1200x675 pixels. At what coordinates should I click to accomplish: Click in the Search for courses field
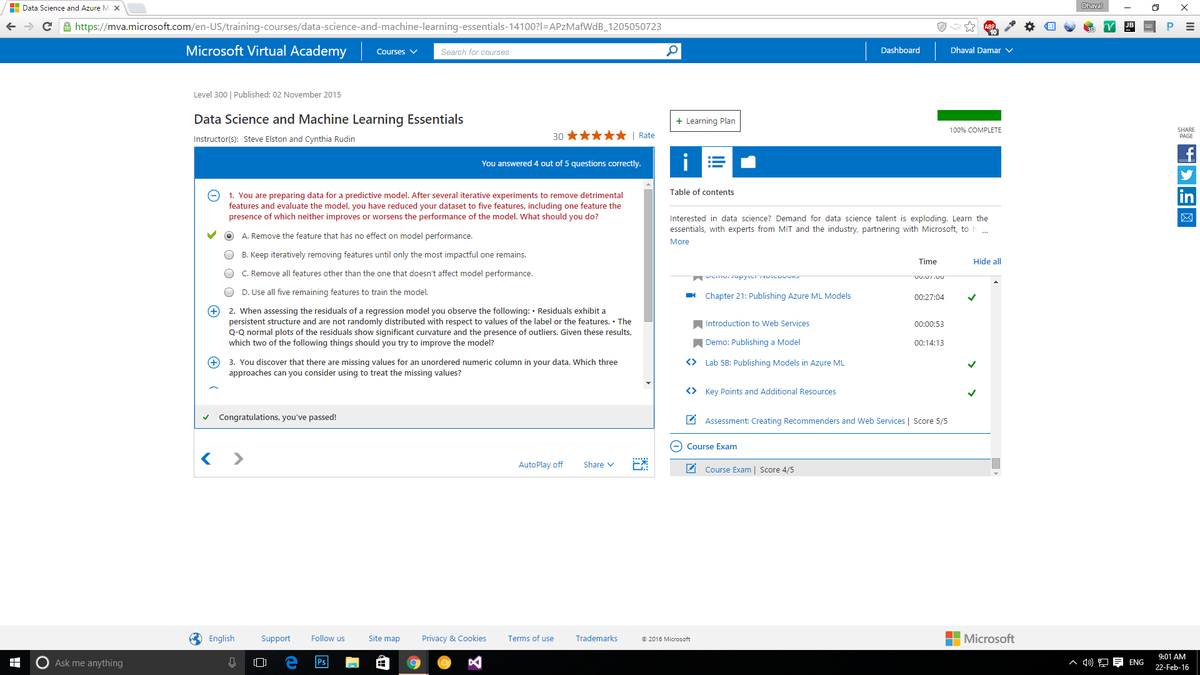tap(550, 51)
